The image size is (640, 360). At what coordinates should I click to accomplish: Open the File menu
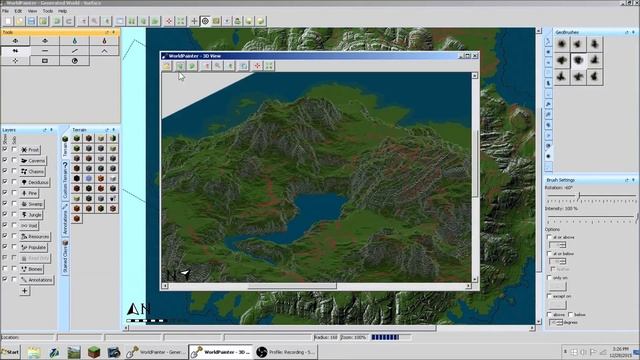click(5, 11)
